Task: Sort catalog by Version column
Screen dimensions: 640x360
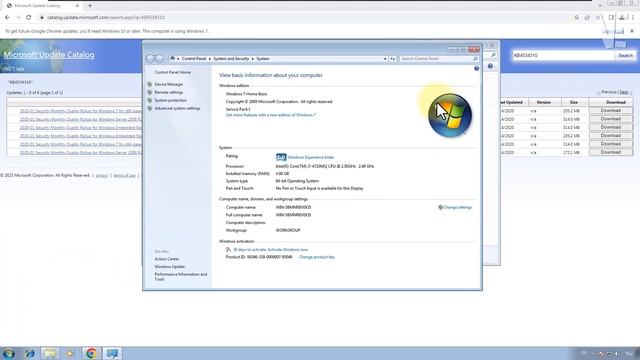Action: click(544, 102)
